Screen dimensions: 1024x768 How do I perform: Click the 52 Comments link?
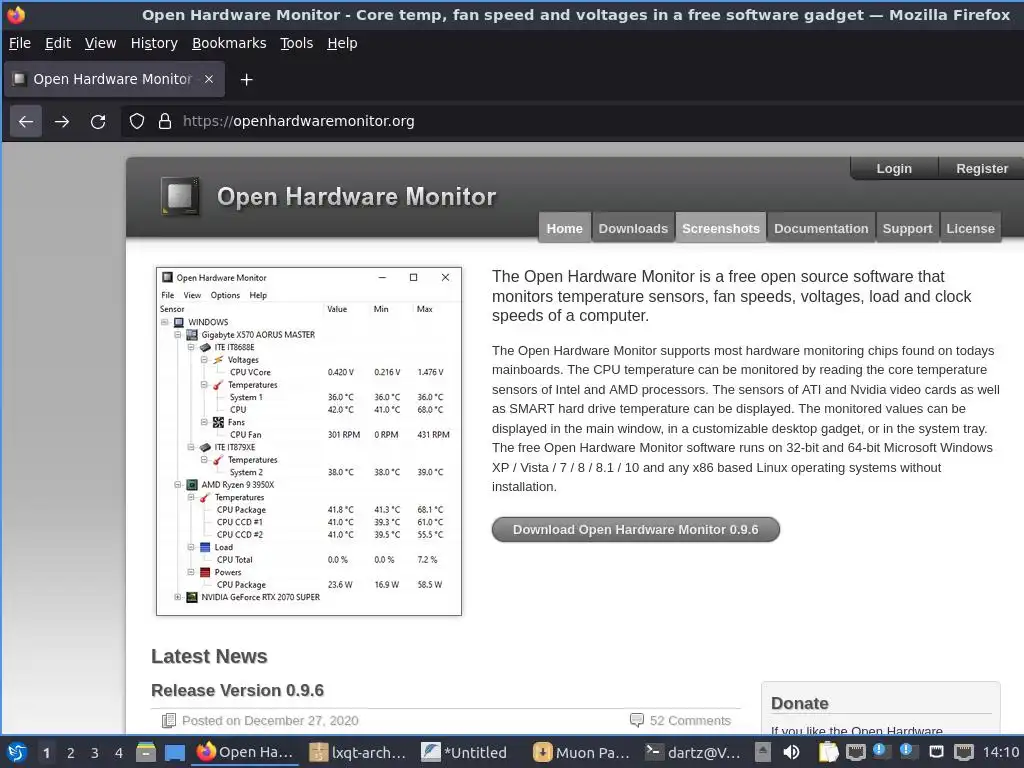[x=690, y=720]
